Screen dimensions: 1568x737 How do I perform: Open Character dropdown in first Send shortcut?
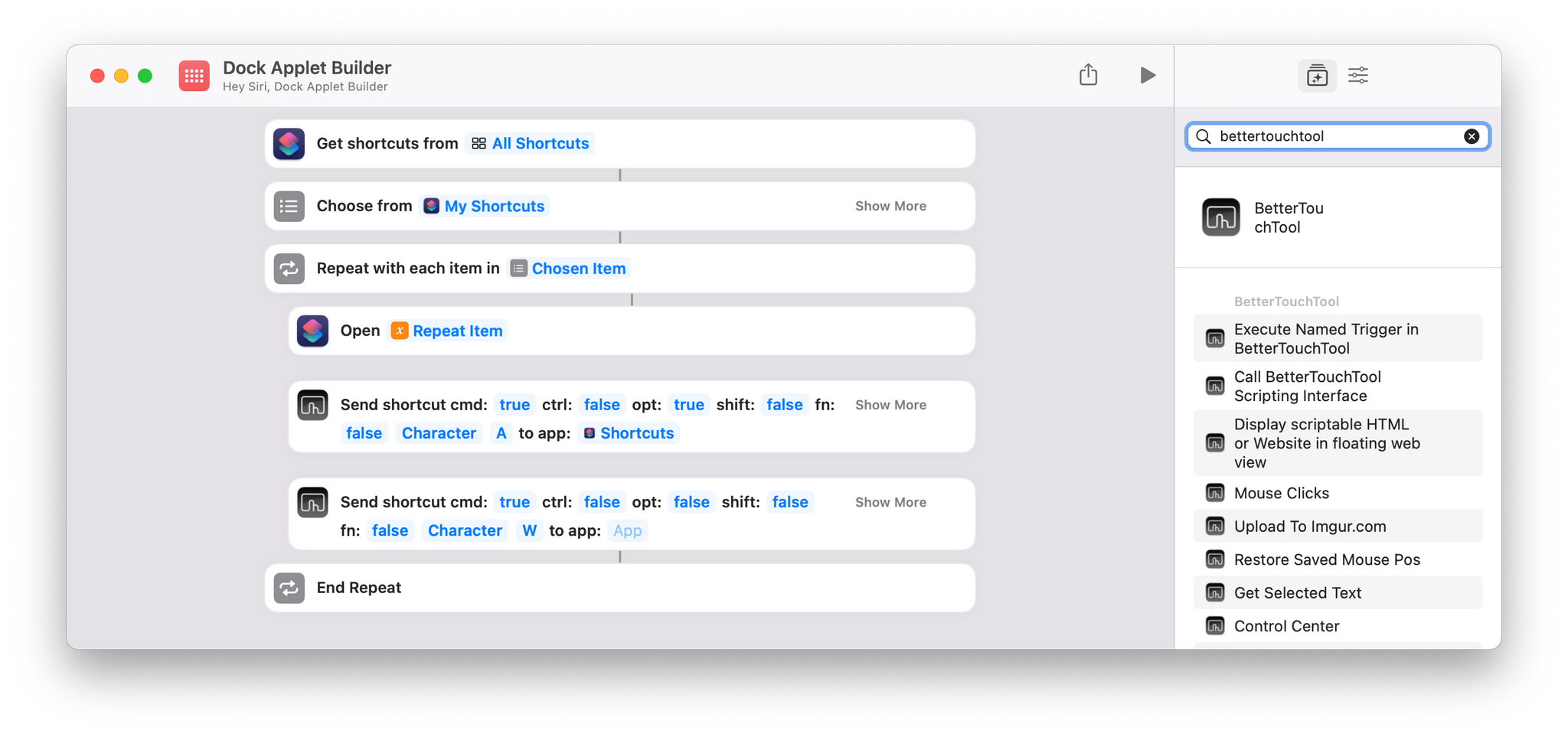click(x=439, y=433)
